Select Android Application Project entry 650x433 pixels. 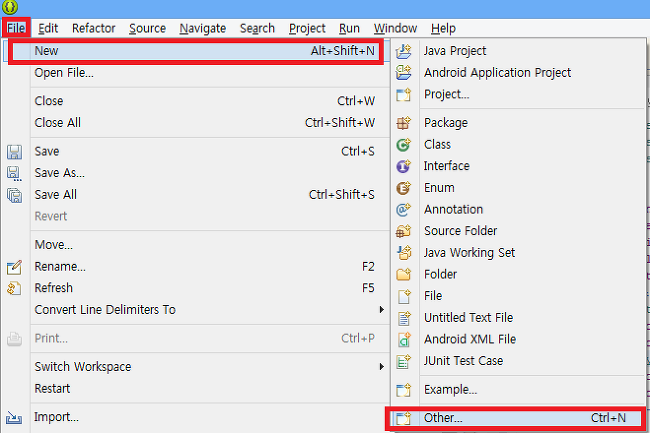[518, 73]
